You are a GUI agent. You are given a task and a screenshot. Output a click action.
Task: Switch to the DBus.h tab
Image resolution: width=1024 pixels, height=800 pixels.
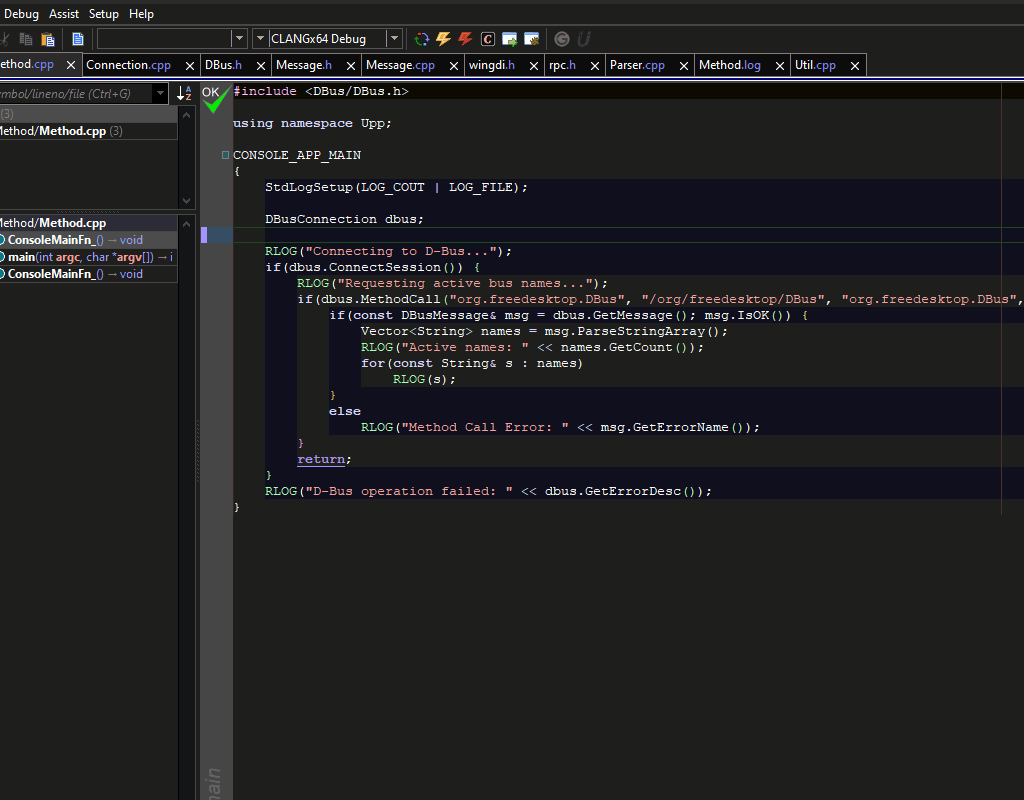(x=223, y=65)
